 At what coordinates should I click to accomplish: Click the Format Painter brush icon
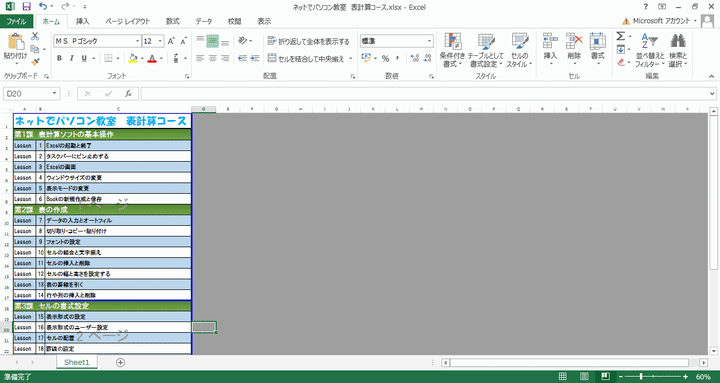click(x=35, y=62)
